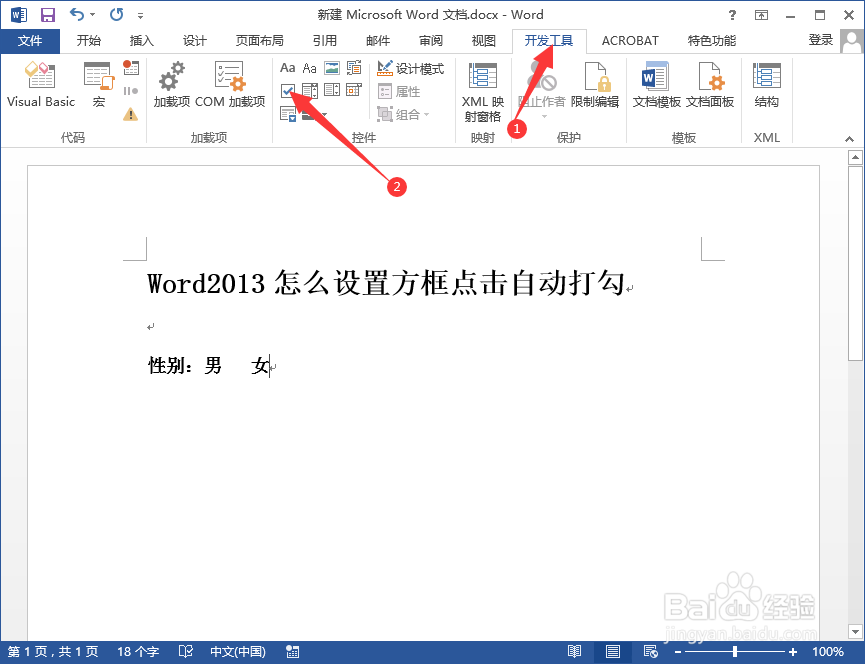Open the Visual Basic editor

tap(40, 84)
